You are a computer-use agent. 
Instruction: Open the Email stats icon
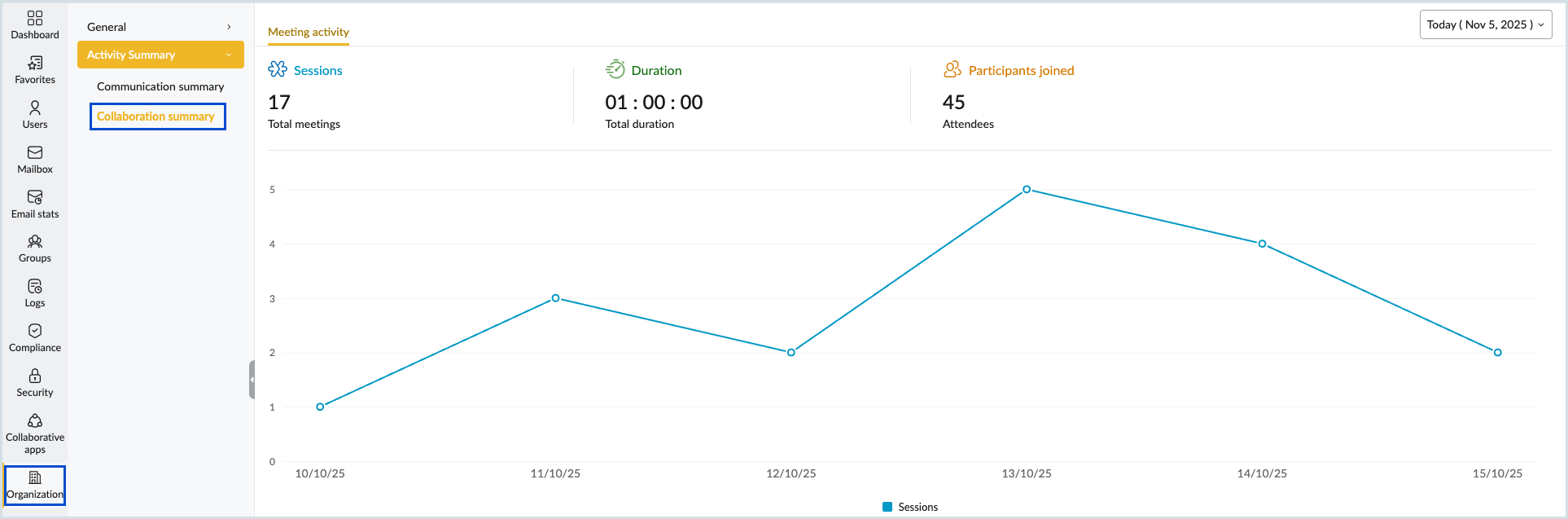point(35,198)
